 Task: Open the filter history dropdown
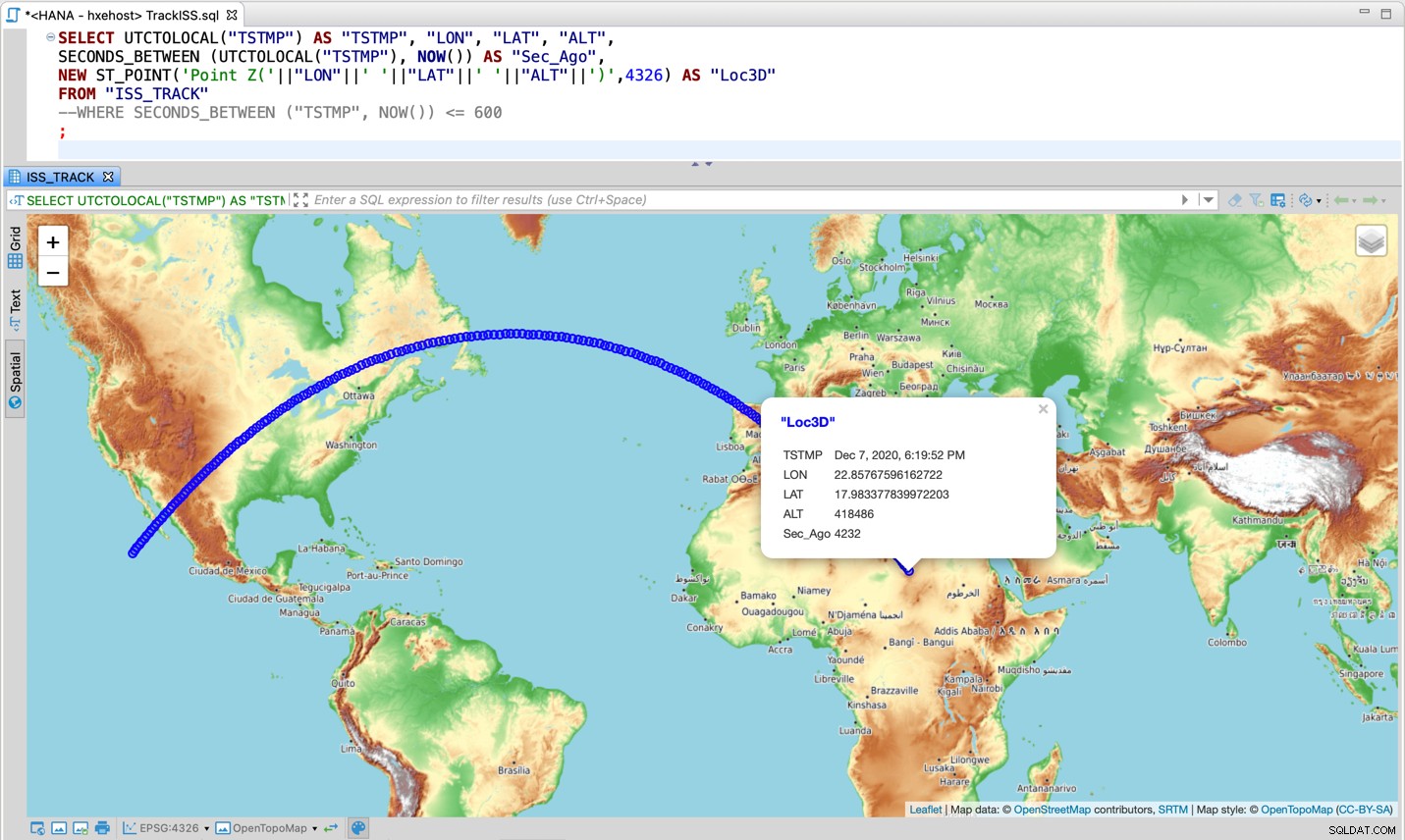click(x=1208, y=200)
